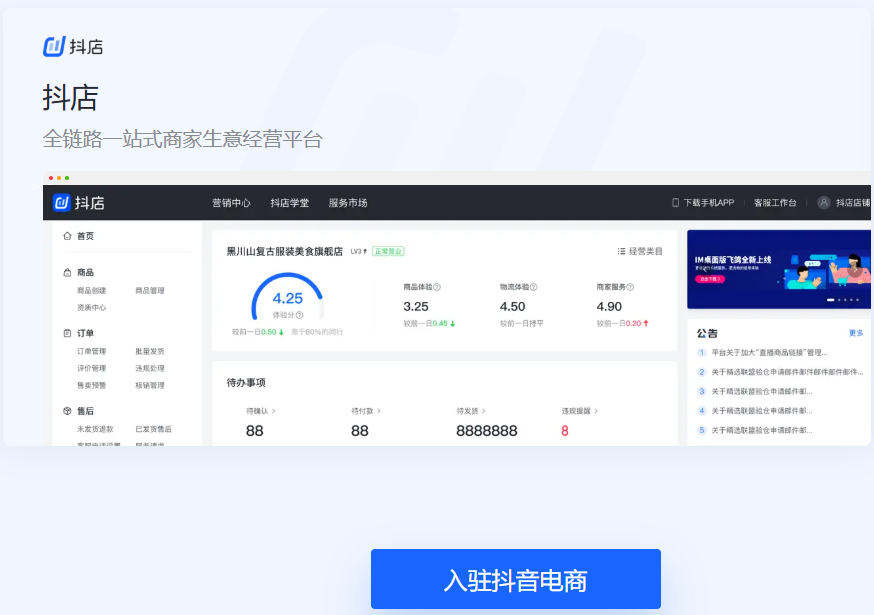Click the bag icon beside 商品

67,272
